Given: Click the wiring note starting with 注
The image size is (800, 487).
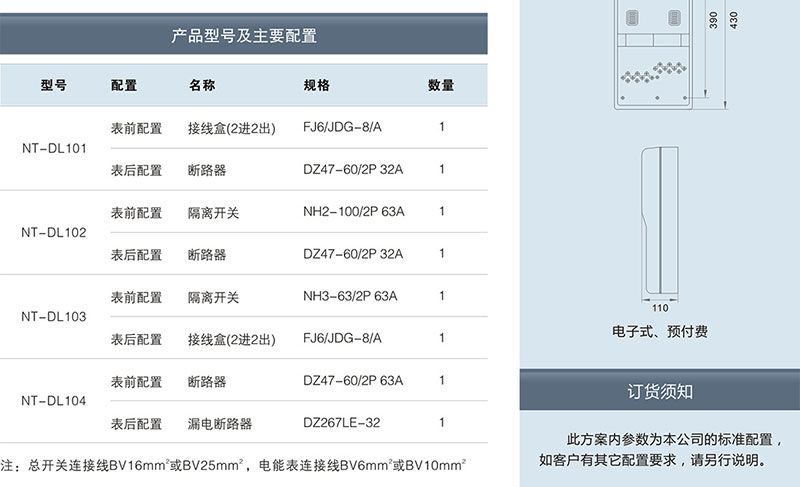Looking at the screenshot, I should pos(236,465).
